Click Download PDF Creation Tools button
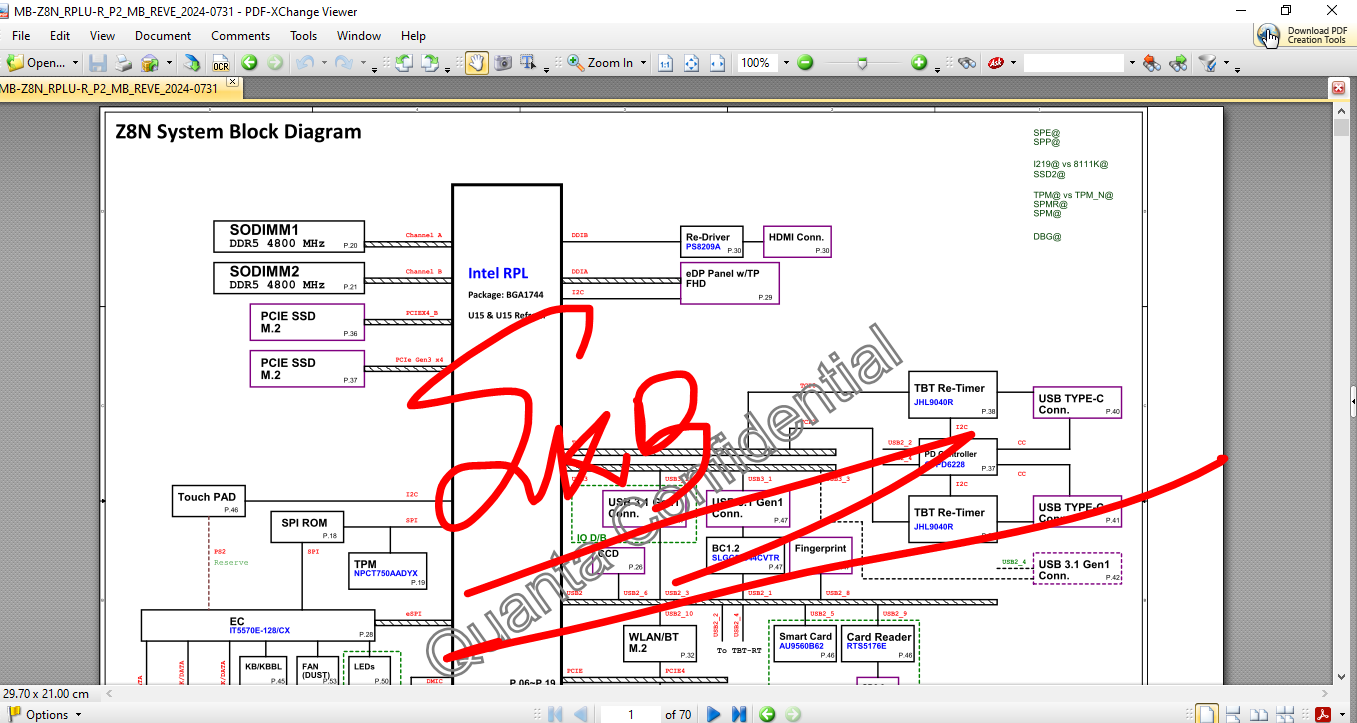Screen dimensions: 1357x723 pos(1304,36)
